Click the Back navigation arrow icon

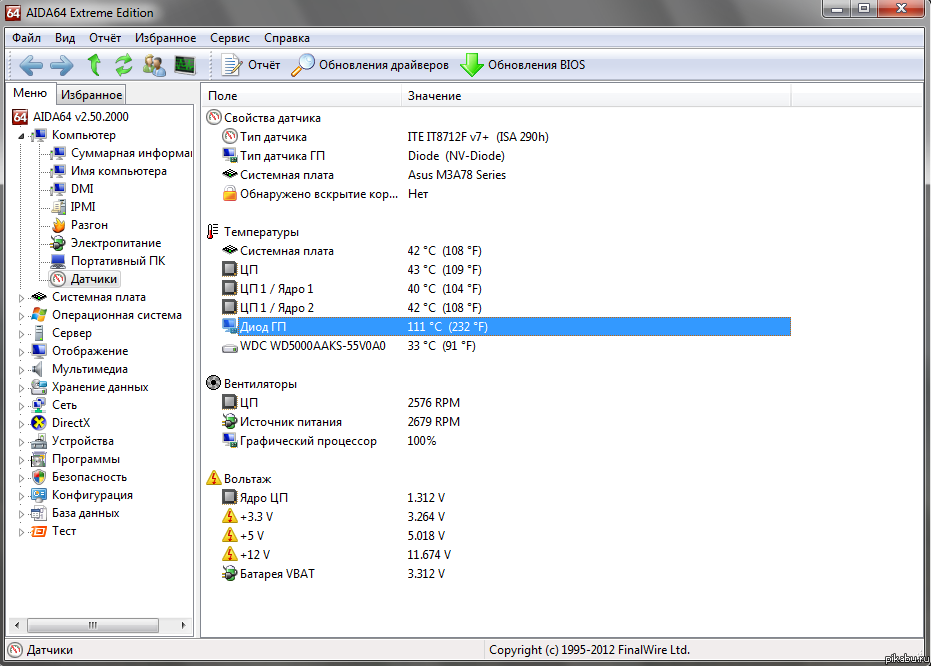(31, 66)
